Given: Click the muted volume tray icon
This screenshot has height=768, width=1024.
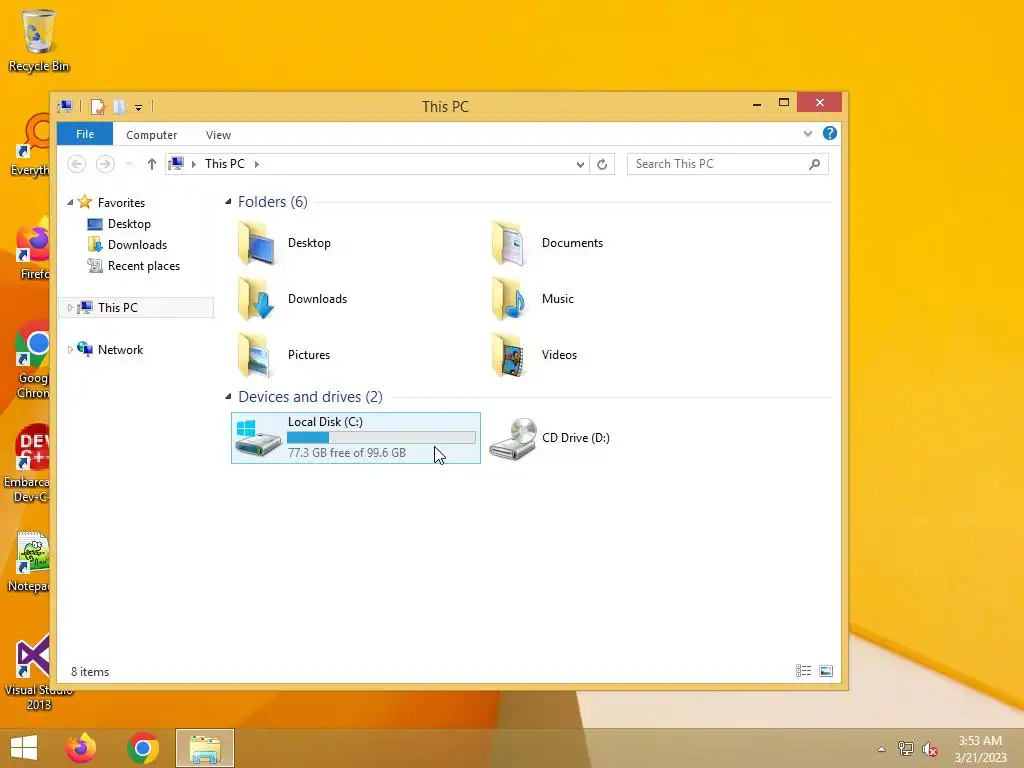Looking at the screenshot, I should (929, 749).
